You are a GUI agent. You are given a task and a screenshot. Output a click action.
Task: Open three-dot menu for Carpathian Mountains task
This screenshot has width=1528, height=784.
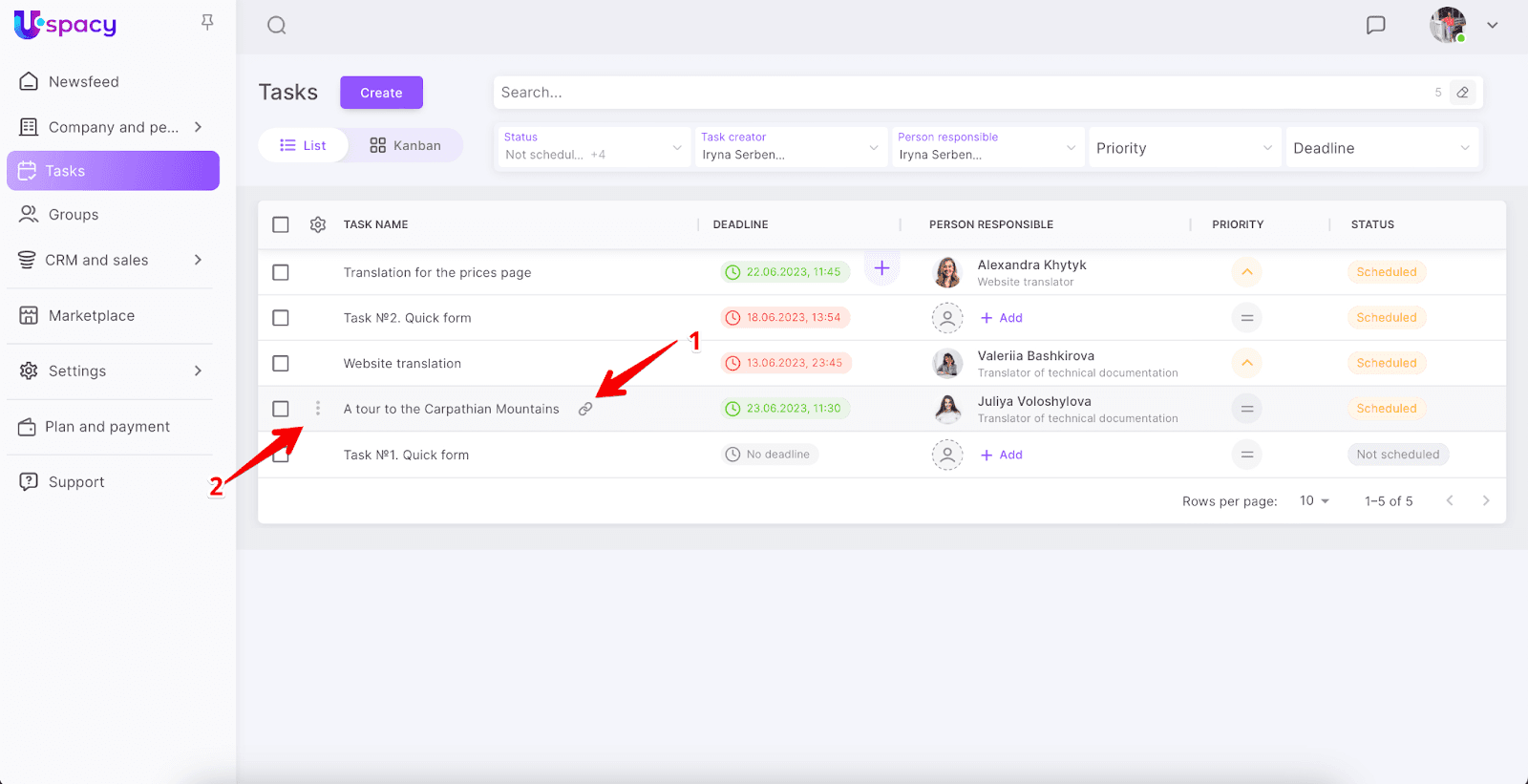(x=318, y=409)
